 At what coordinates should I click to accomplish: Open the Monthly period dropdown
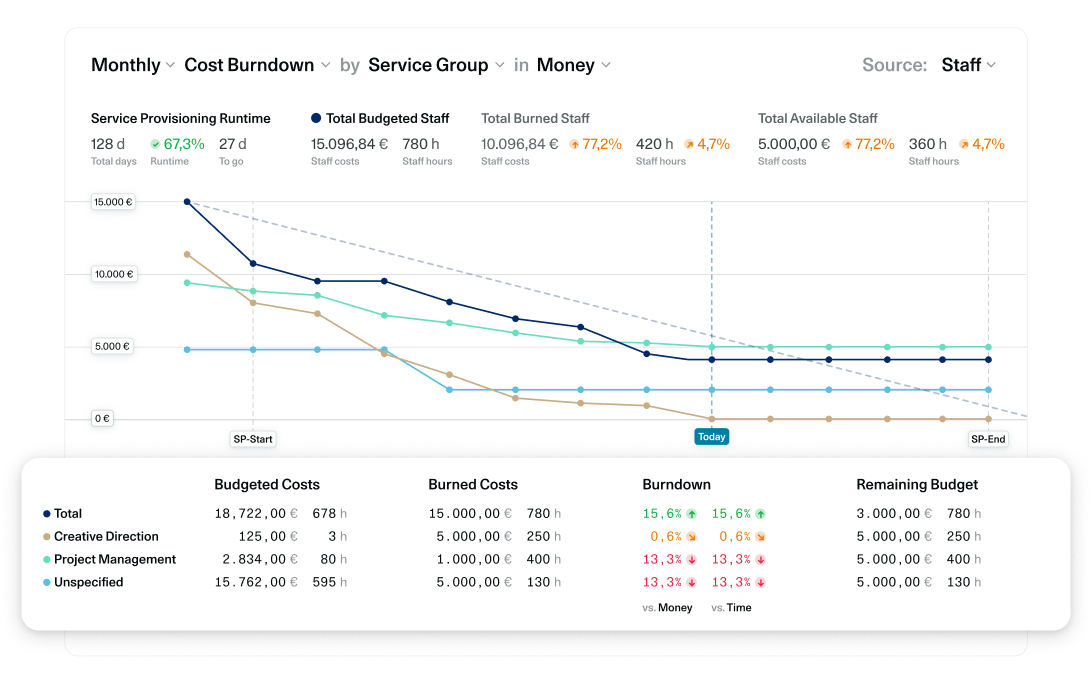click(133, 65)
